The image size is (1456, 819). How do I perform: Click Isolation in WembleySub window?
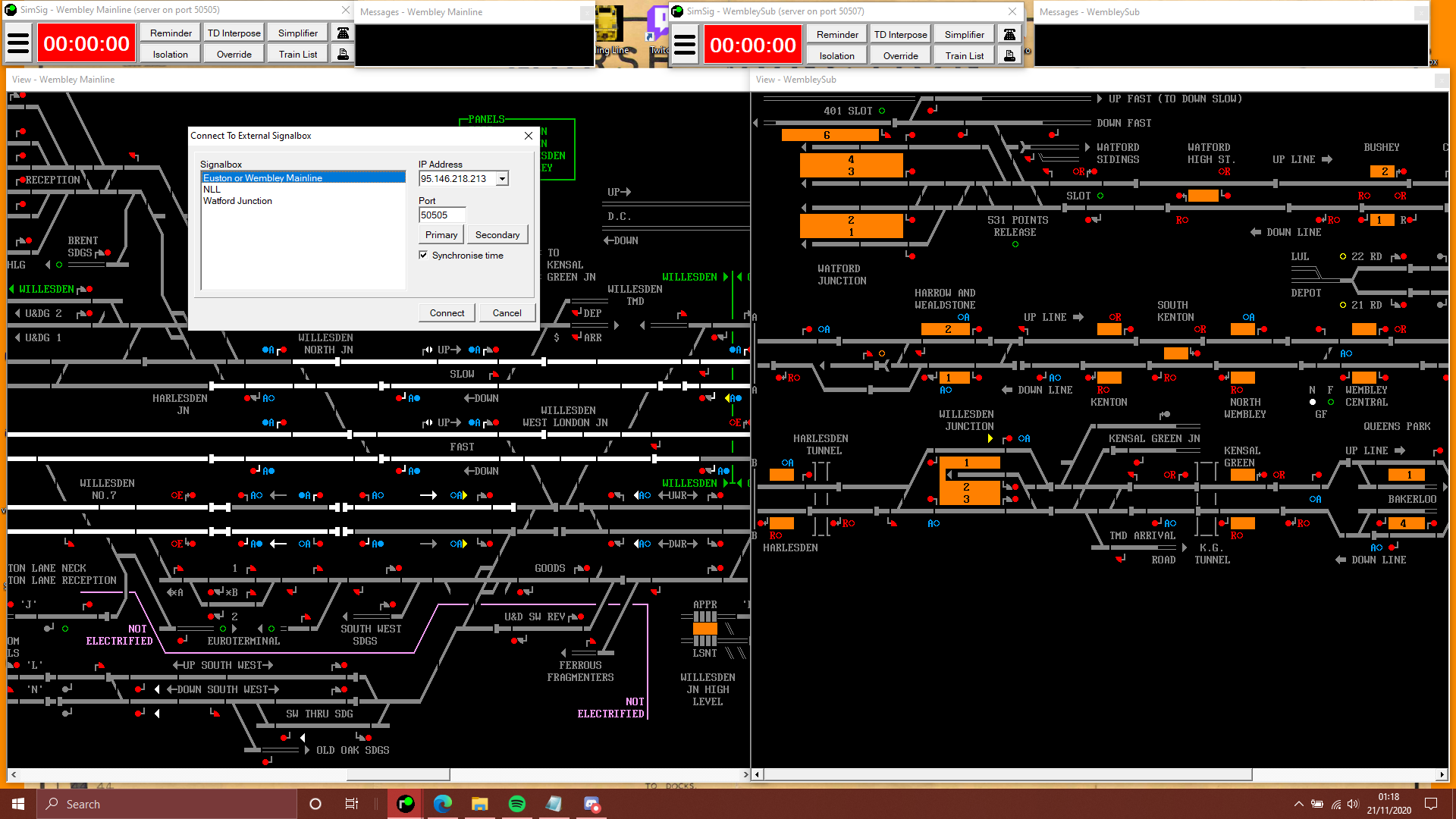coord(837,55)
